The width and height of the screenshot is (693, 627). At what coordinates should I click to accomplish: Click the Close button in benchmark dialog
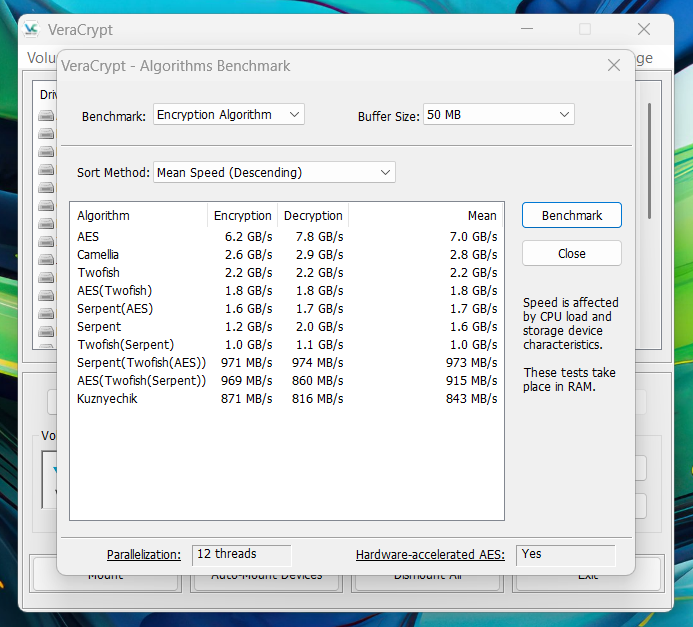(571, 253)
